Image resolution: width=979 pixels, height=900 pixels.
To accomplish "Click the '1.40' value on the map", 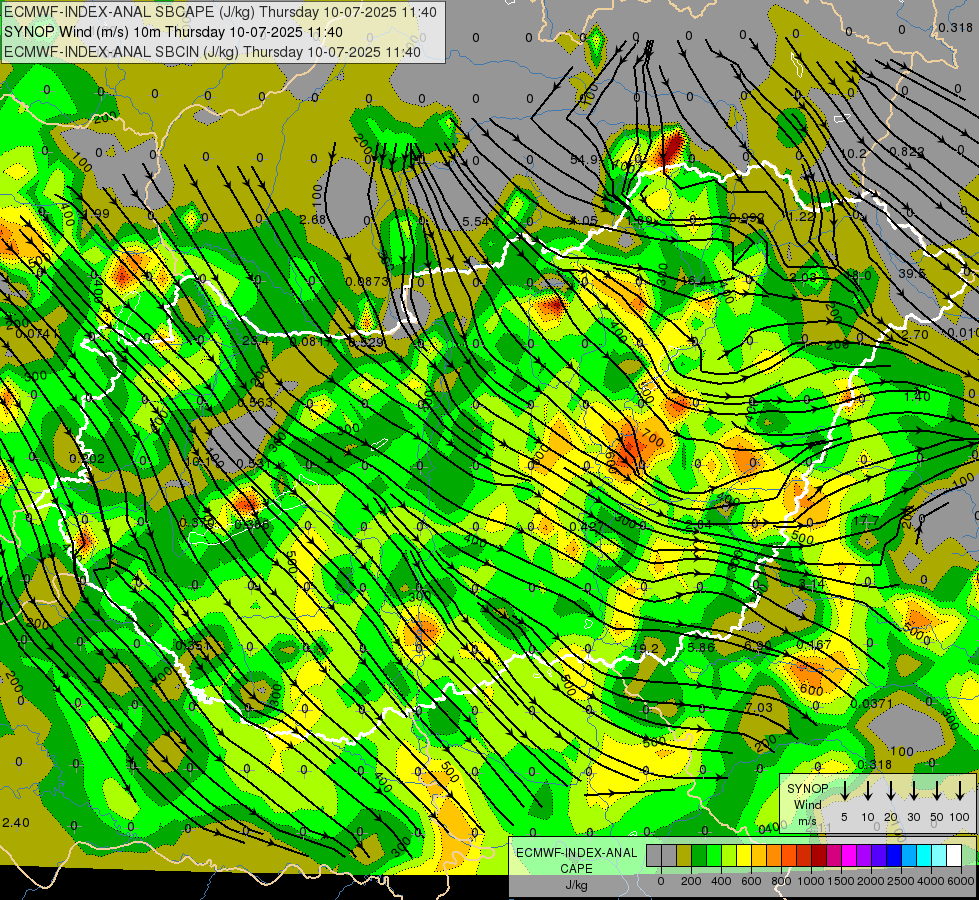I will point(917,396).
